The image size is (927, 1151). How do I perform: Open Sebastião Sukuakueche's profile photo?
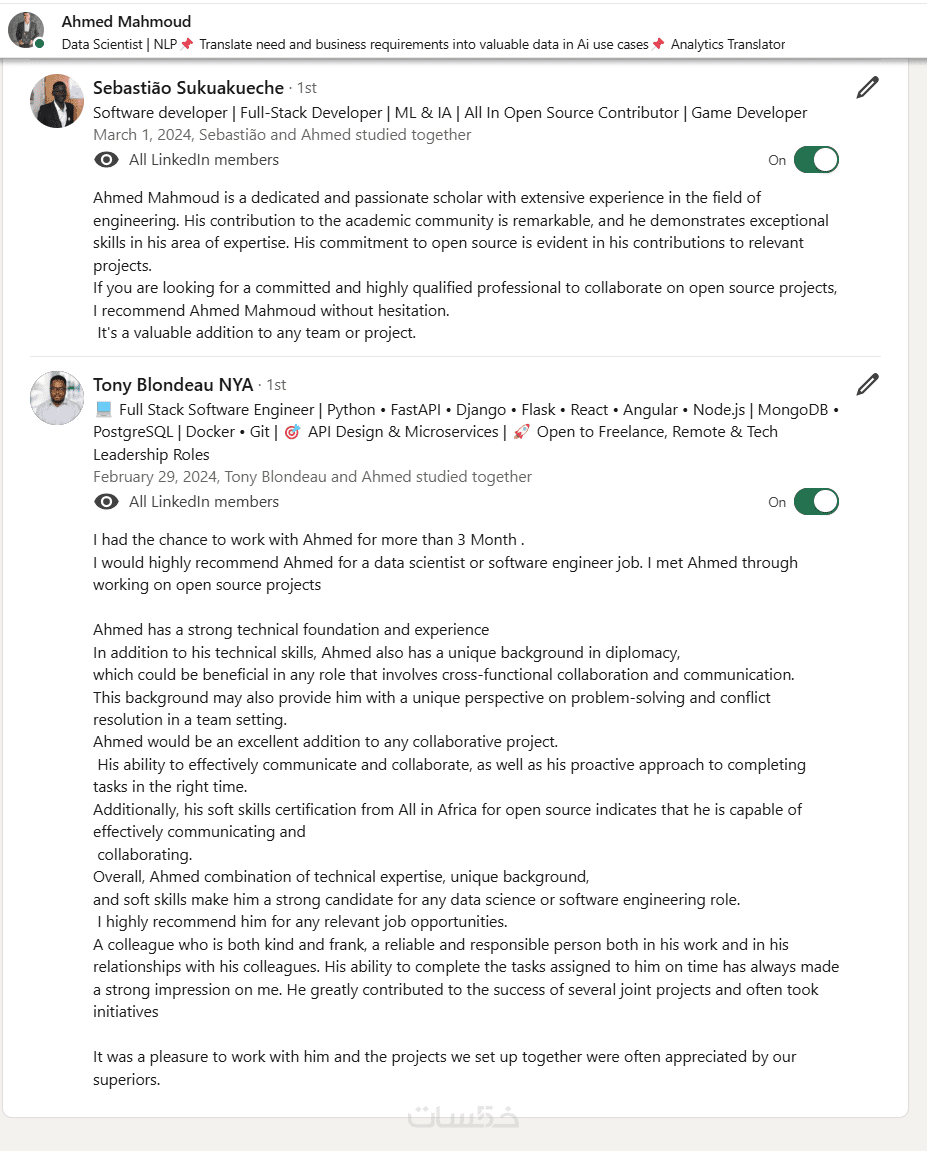[57, 101]
